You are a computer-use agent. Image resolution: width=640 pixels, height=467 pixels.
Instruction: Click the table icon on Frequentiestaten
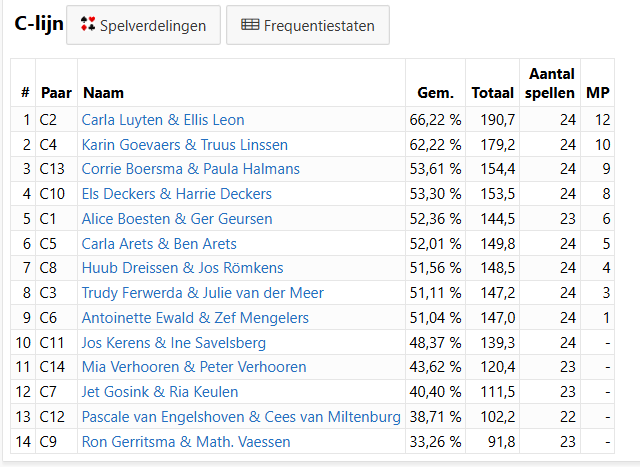250,25
